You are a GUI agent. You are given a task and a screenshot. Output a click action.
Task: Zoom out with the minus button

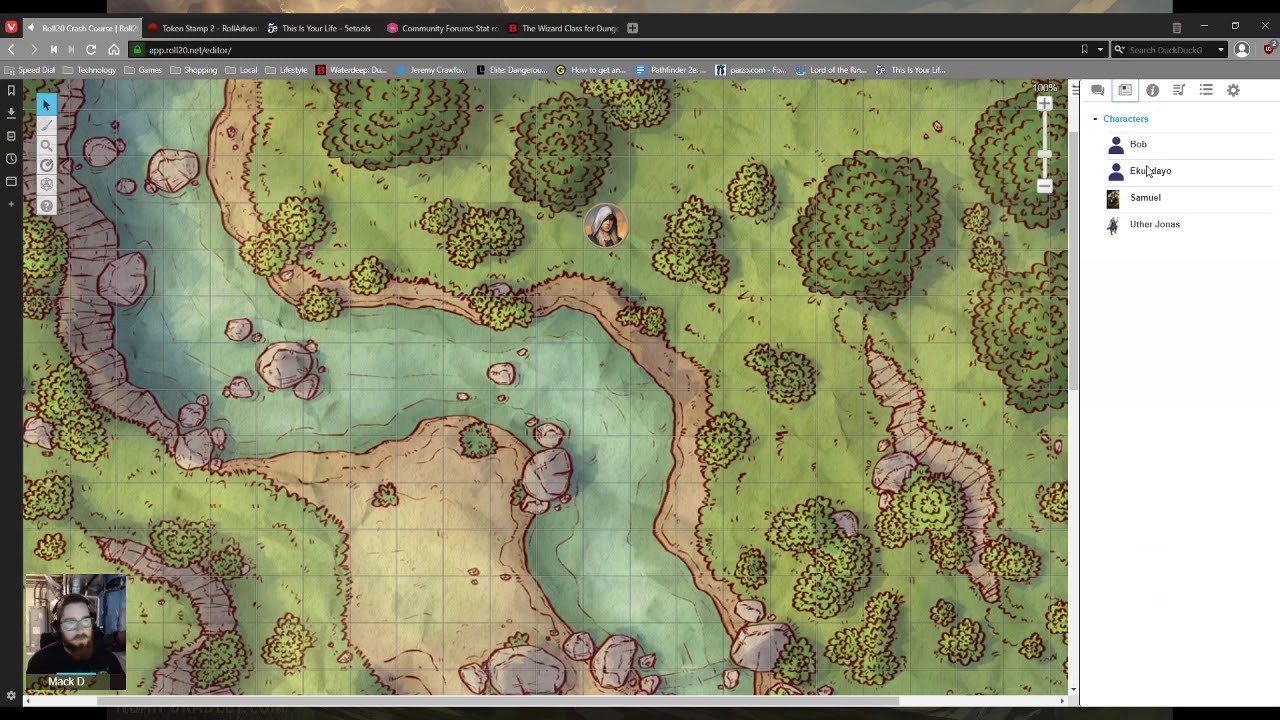[1044, 186]
